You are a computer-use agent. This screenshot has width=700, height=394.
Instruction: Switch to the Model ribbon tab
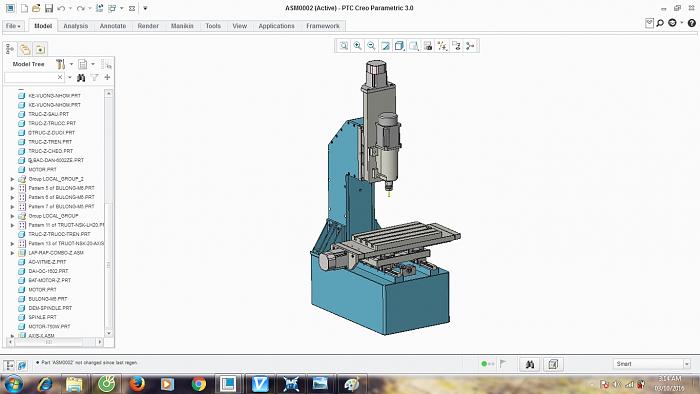tap(43, 26)
